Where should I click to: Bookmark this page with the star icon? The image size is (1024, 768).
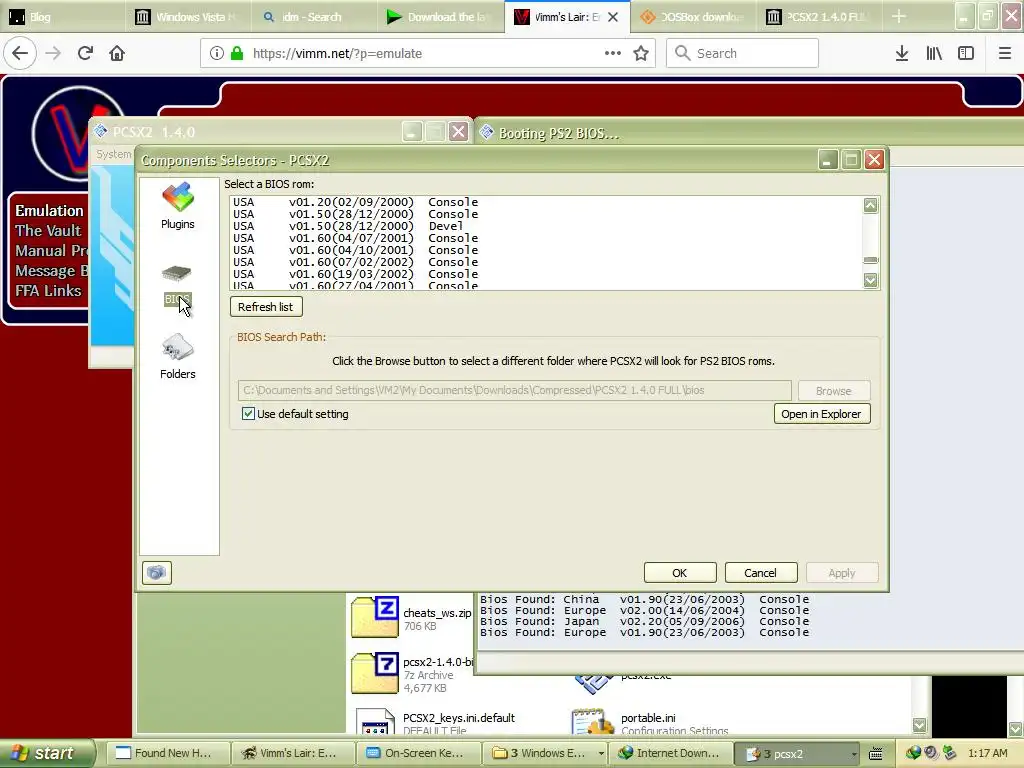click(641, 53)
